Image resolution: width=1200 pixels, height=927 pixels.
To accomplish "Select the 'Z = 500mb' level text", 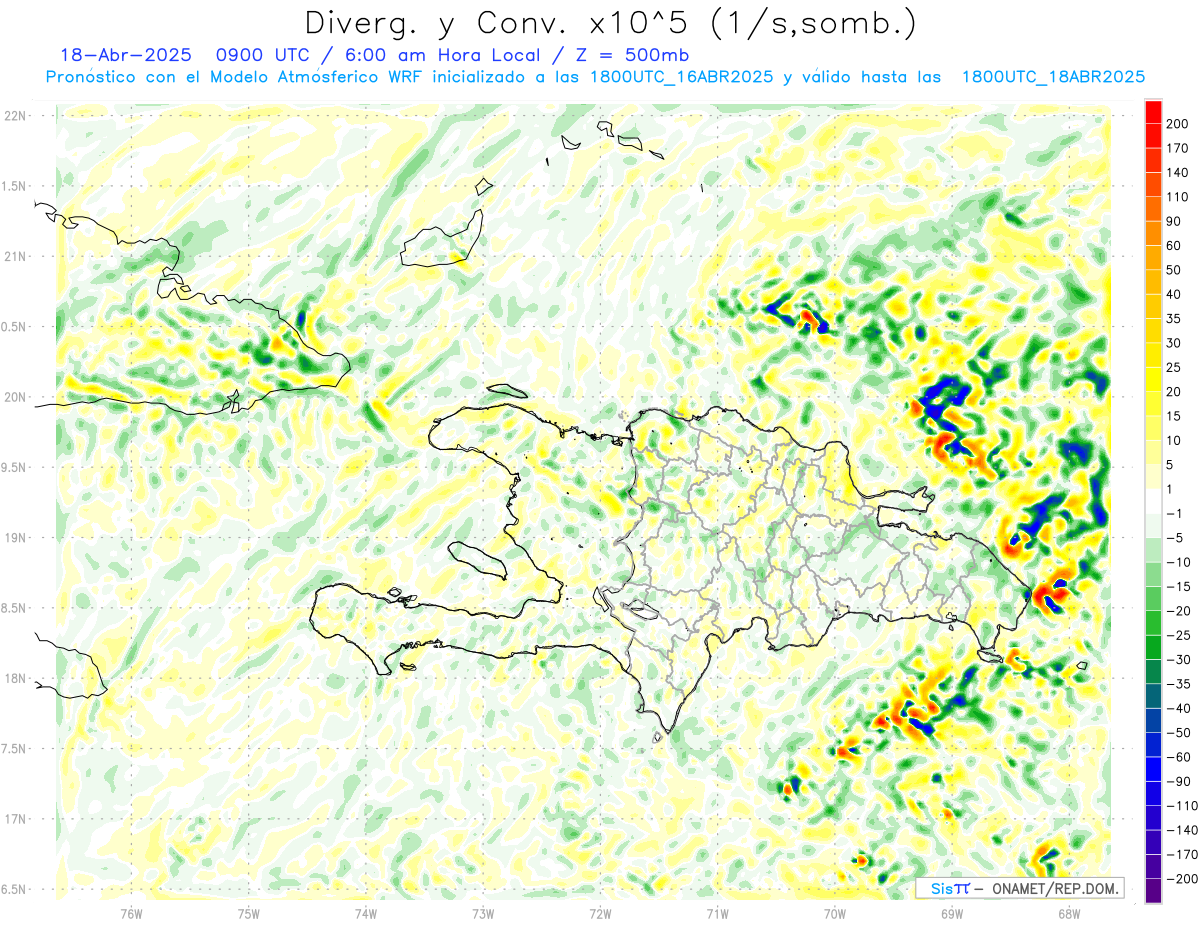I will click(x=634, y=54).
